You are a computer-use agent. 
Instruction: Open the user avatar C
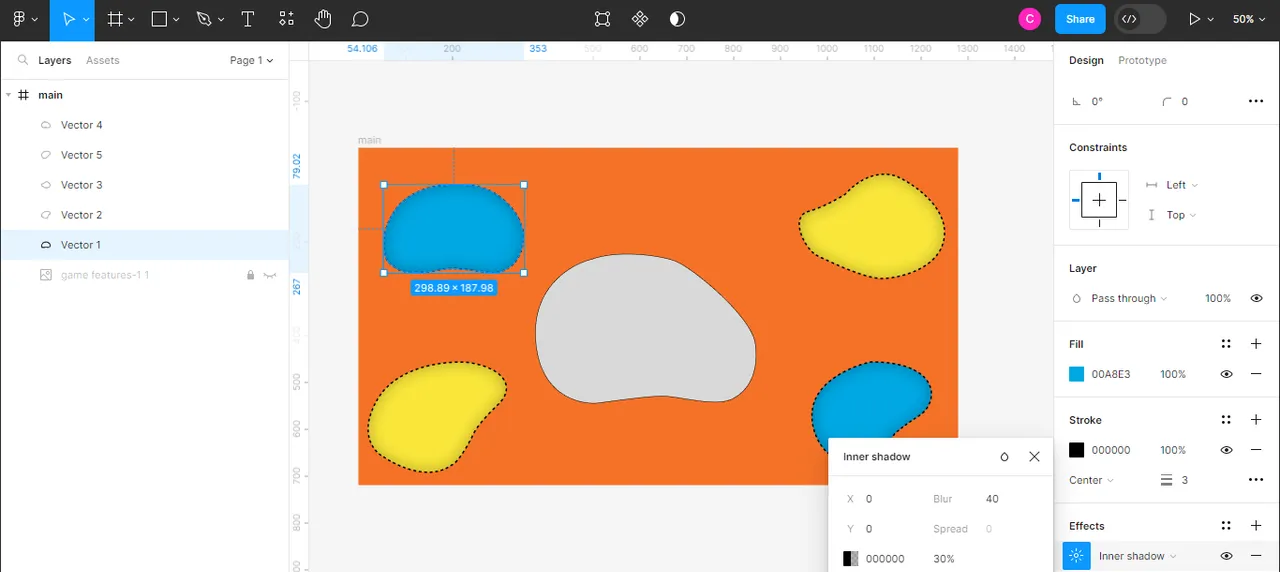[x=1029, y=19]
